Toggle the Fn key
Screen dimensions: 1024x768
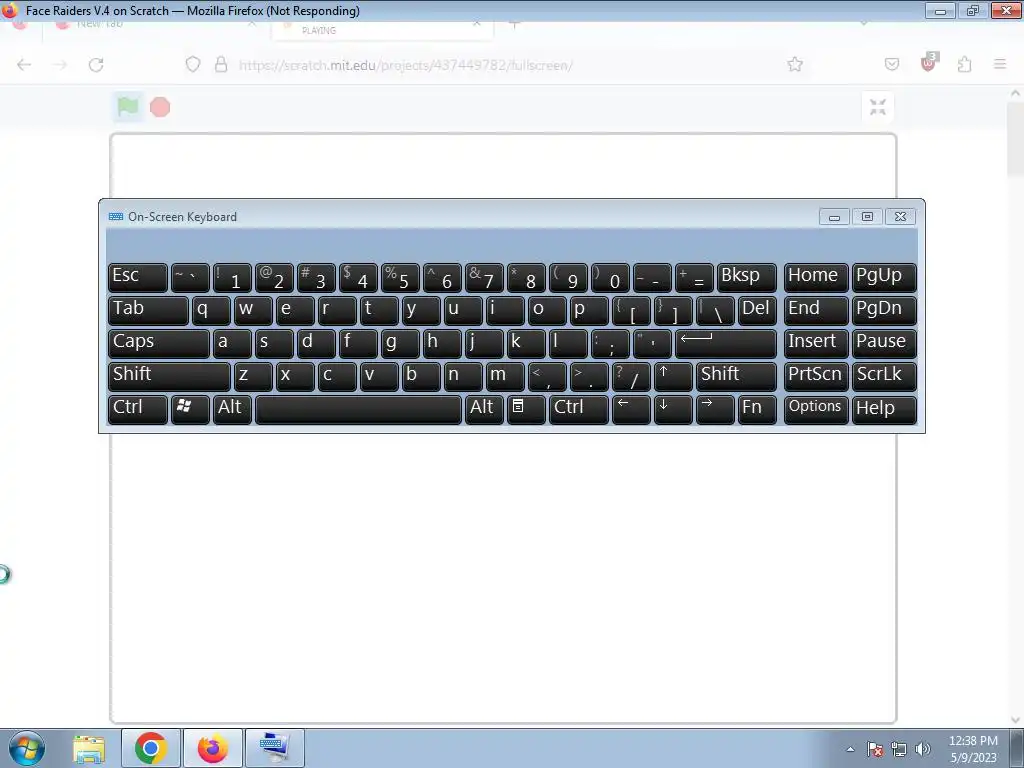pos(757,409)
